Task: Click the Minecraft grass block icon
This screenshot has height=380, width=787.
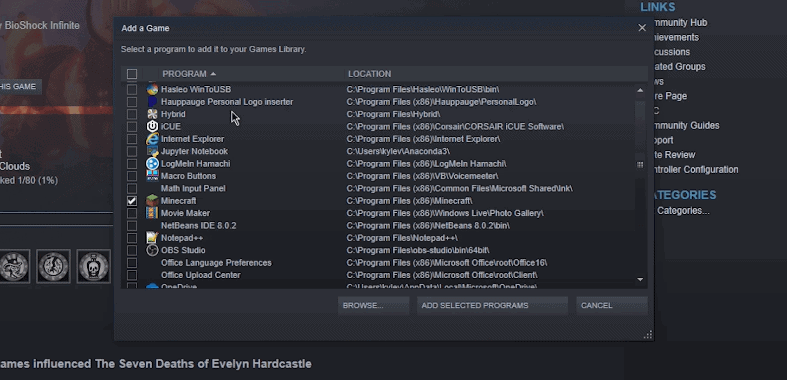Action: click(152, 201)
